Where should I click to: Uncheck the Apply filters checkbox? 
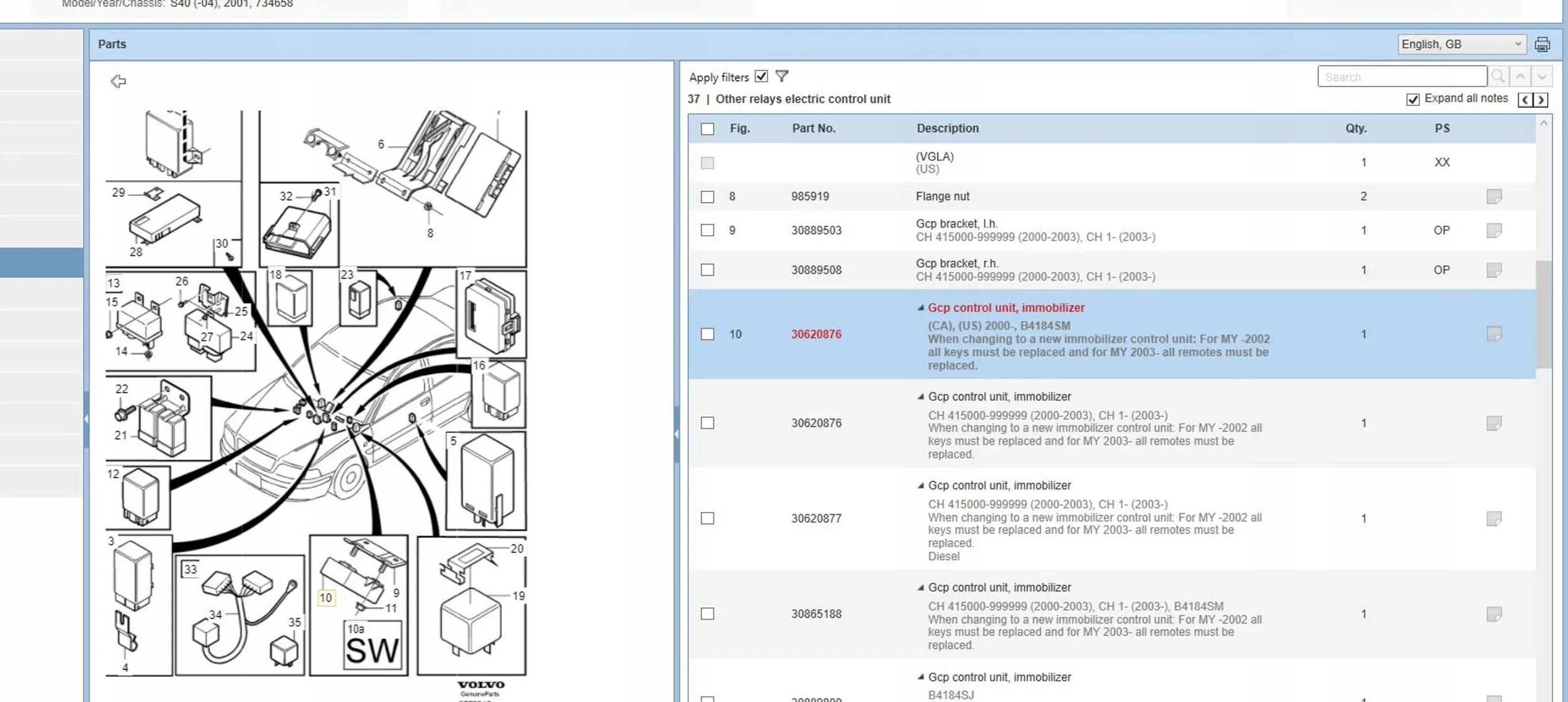pos(761,77)
